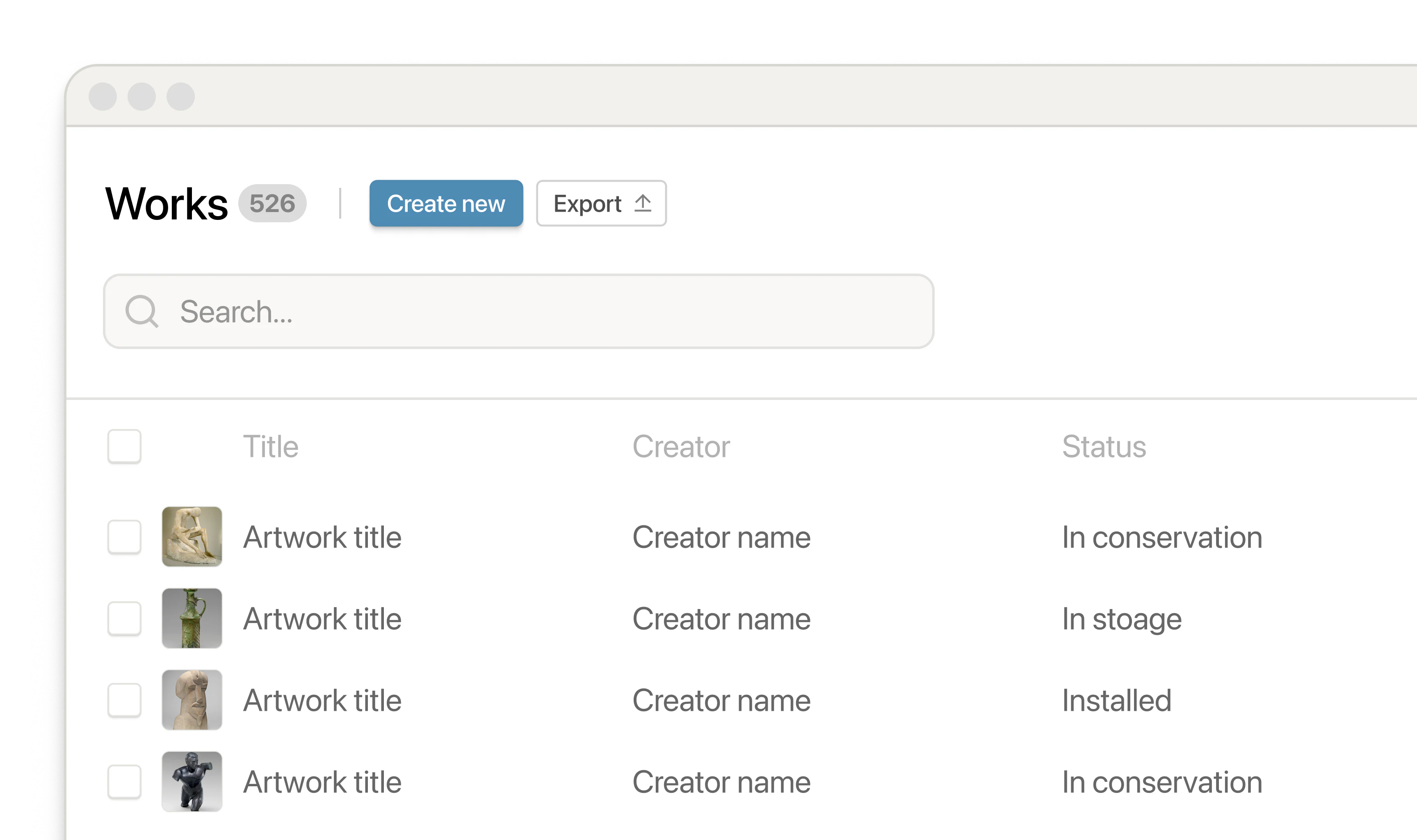Open the crouching marble figure thumbnail
1417x840 pixels.
(192, 536)
